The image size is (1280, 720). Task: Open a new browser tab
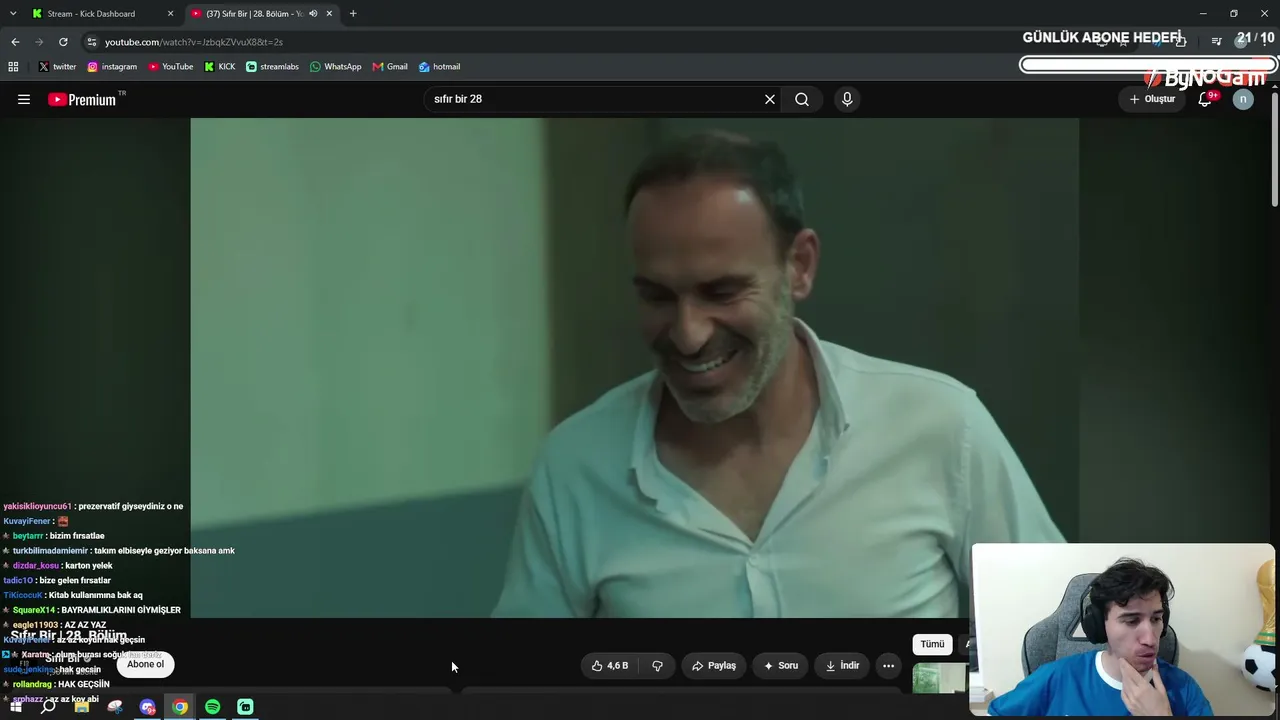(353, 14)
